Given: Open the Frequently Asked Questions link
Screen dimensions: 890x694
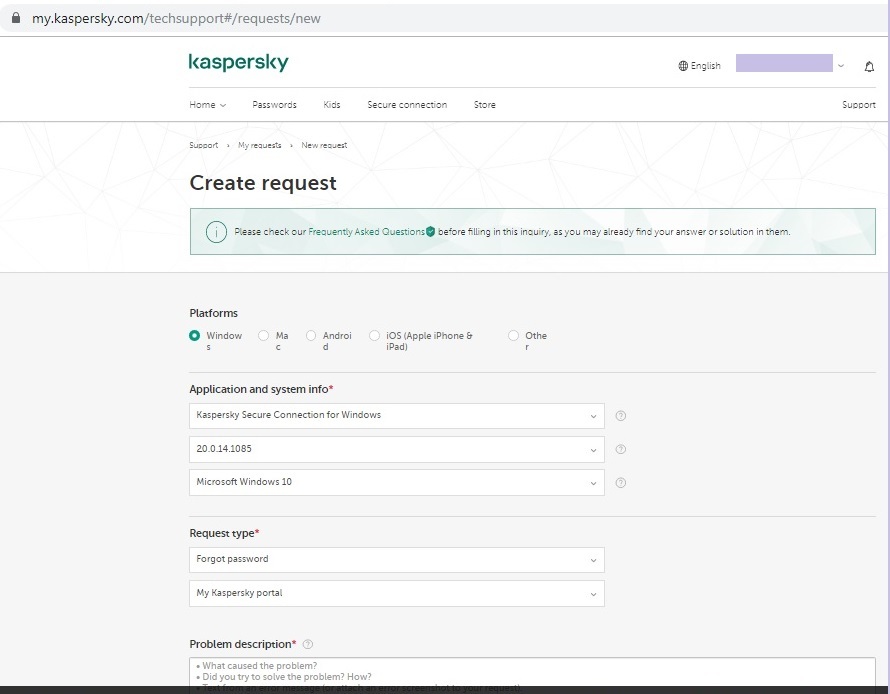Looking at the screenshot, I should (x=367, y=232).
